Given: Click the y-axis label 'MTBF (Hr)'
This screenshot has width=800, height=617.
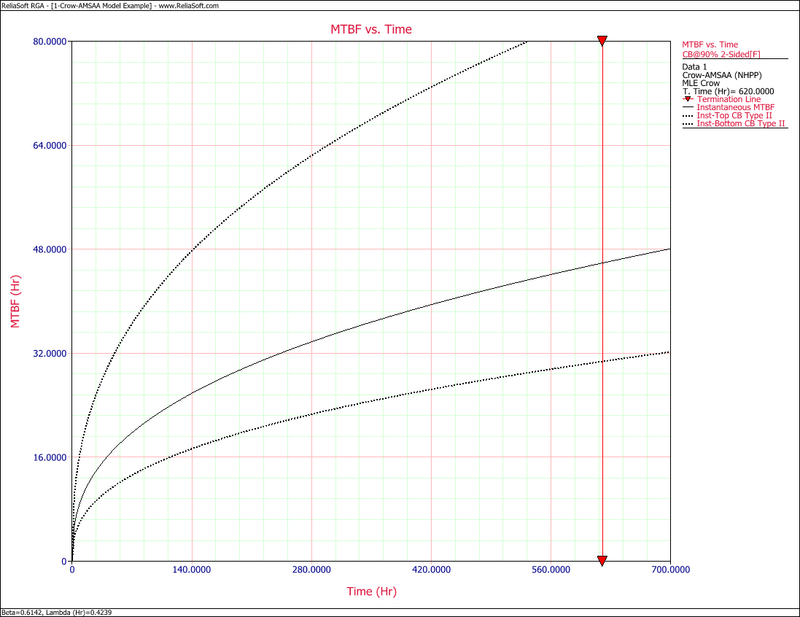Looking at the screenshot, I should coord(15,301).
